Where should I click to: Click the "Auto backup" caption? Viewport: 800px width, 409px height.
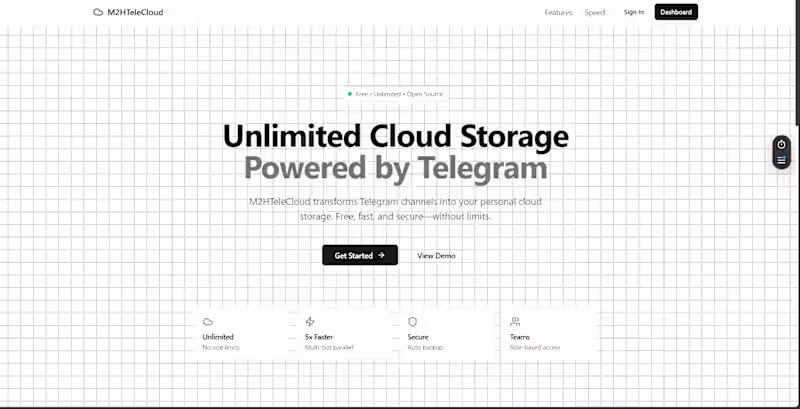426,347
